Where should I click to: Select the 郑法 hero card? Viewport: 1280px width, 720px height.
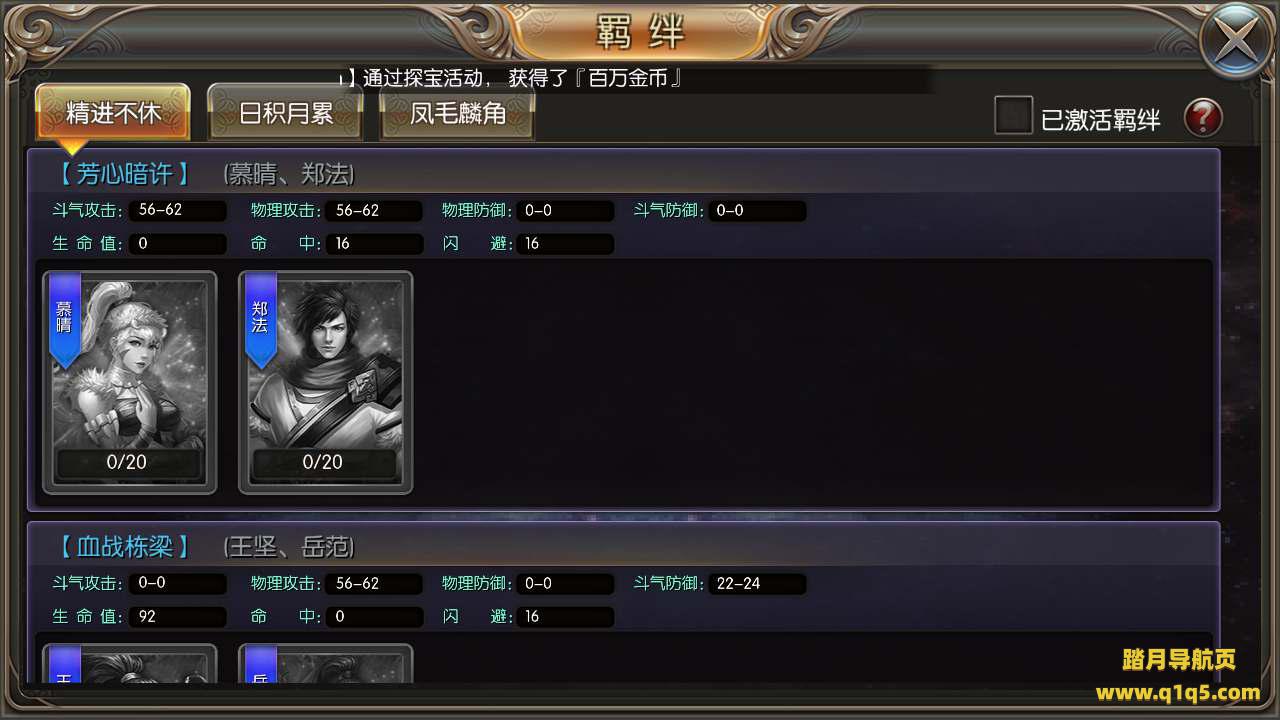coord(326,383)
